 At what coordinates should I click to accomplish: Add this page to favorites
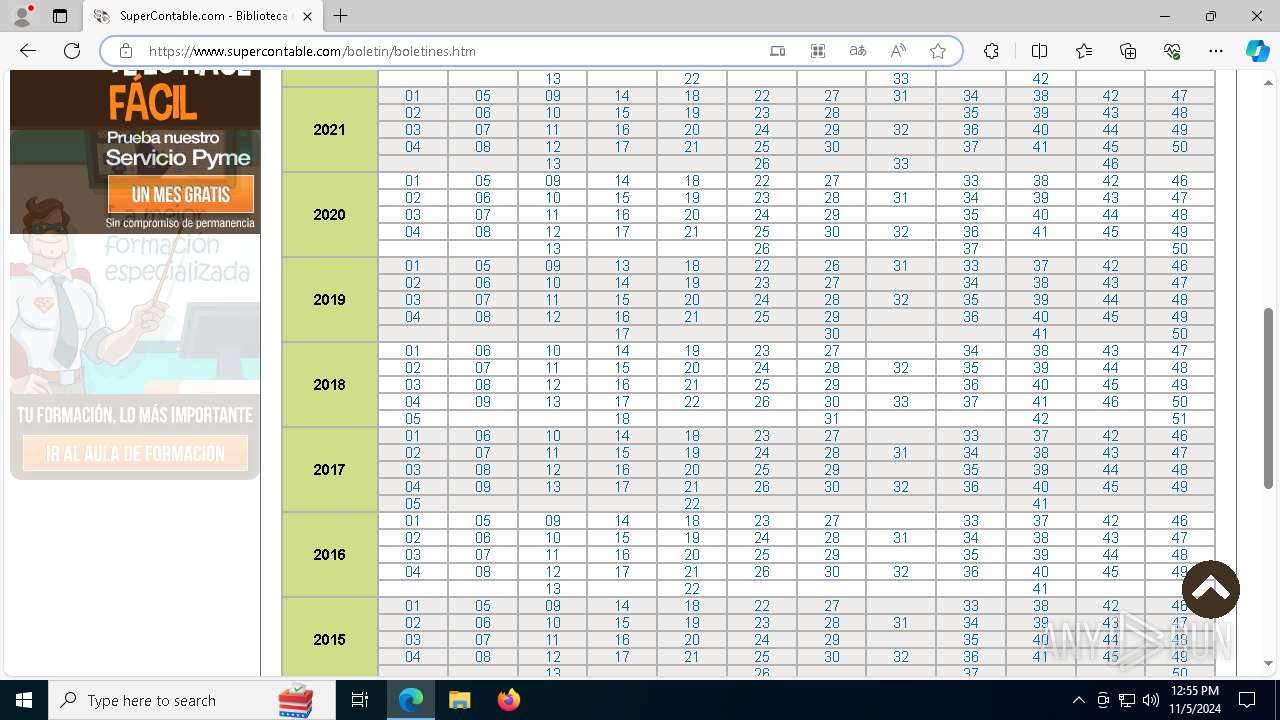(x=938, y=51)
